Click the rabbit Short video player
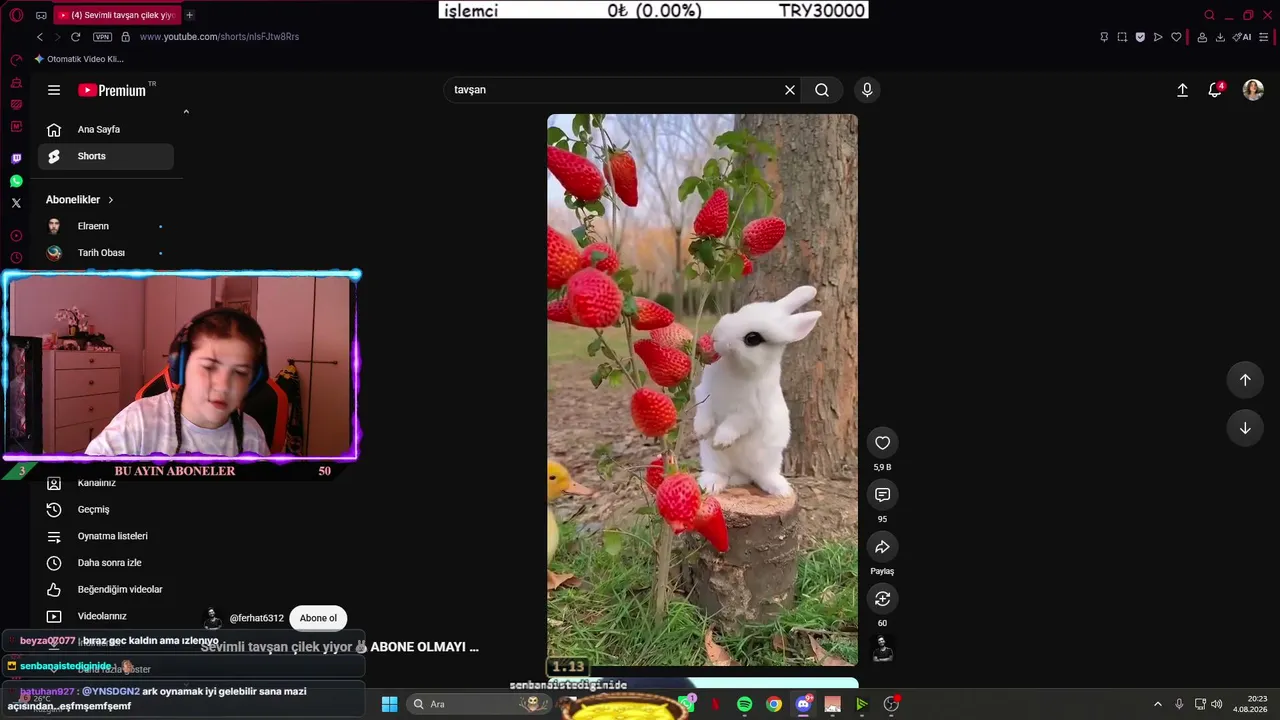1280x720 pixels. pyautogui.click(x=702, y=390)
